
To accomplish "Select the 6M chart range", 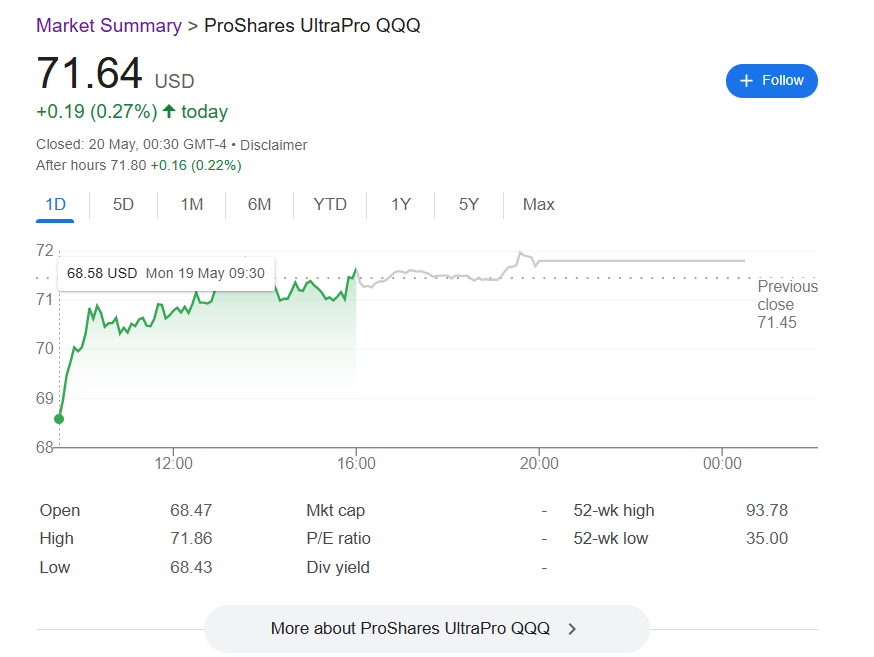I will 260,205.
